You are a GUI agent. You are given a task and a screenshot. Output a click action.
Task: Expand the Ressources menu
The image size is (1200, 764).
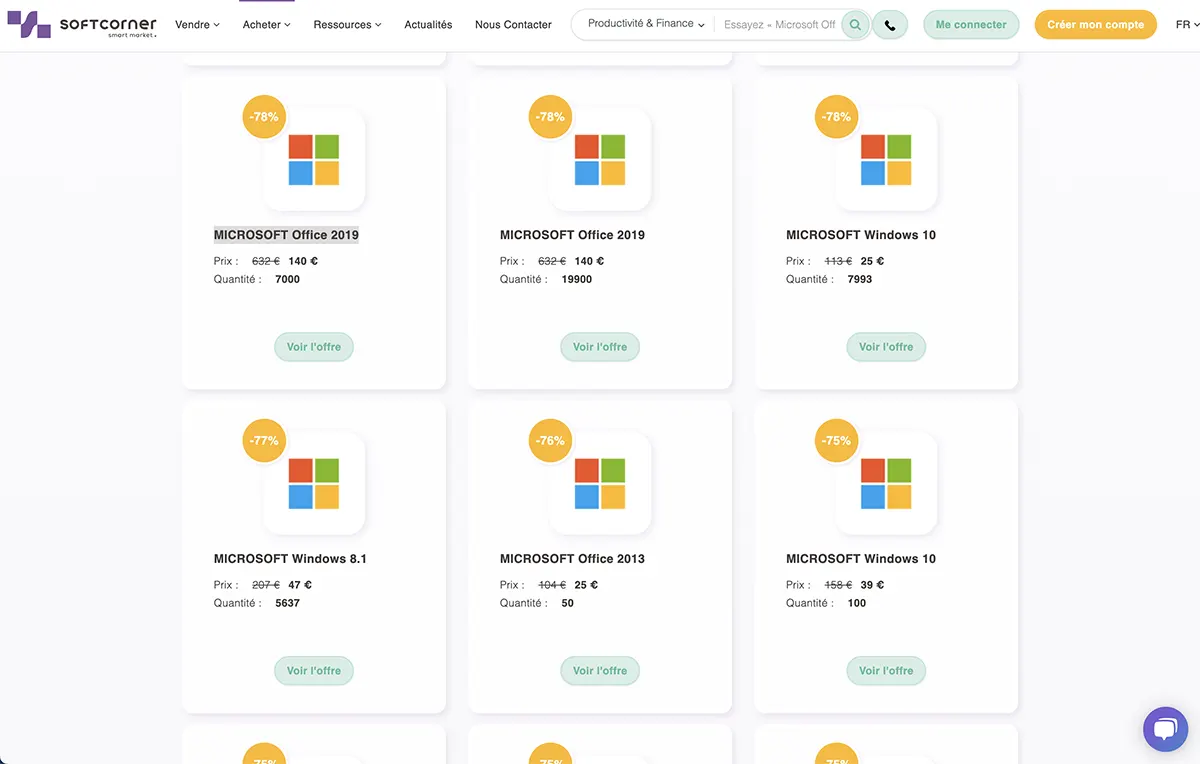(347, 25)
